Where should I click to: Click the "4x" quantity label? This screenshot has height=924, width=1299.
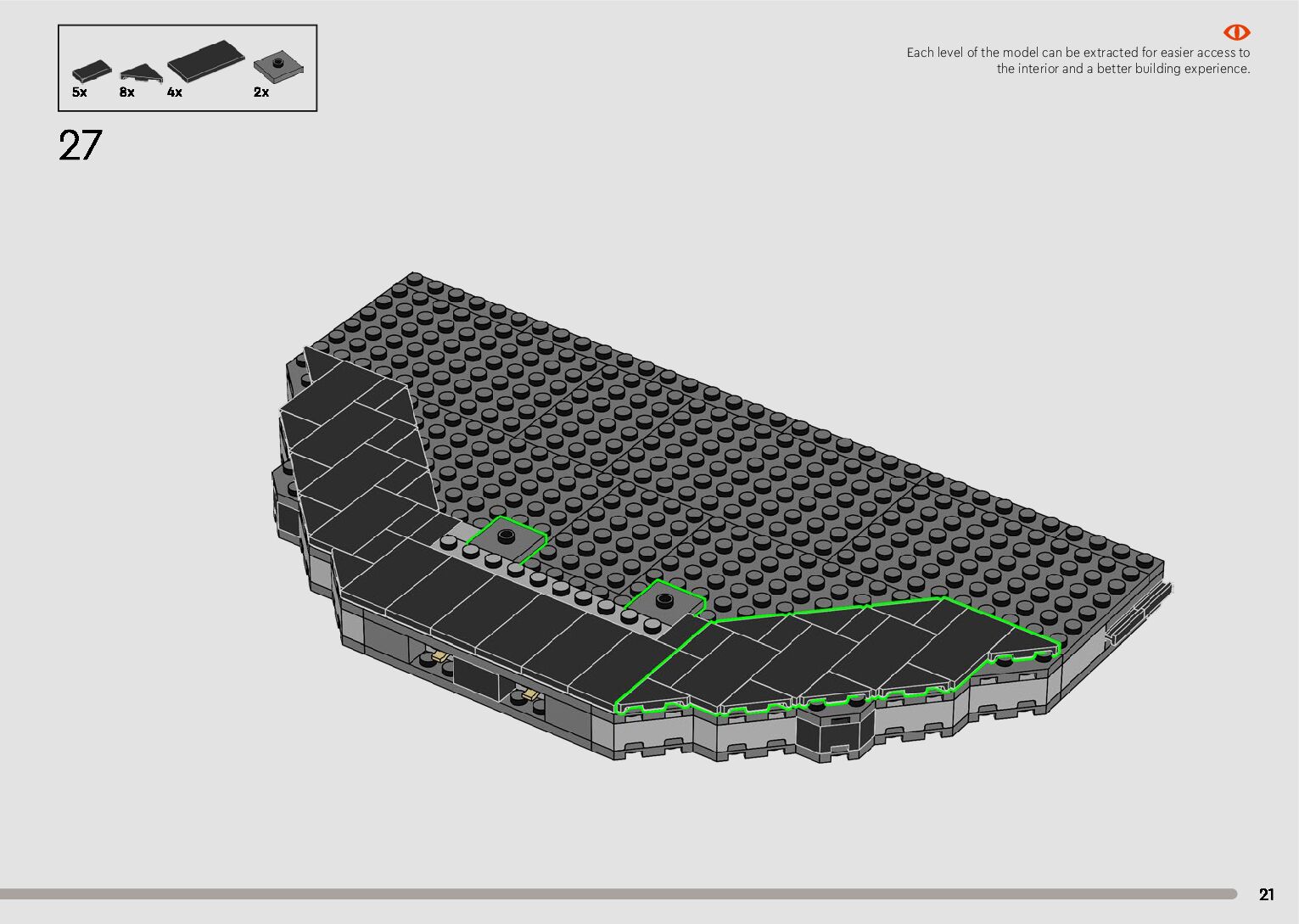tap(175, 92)
